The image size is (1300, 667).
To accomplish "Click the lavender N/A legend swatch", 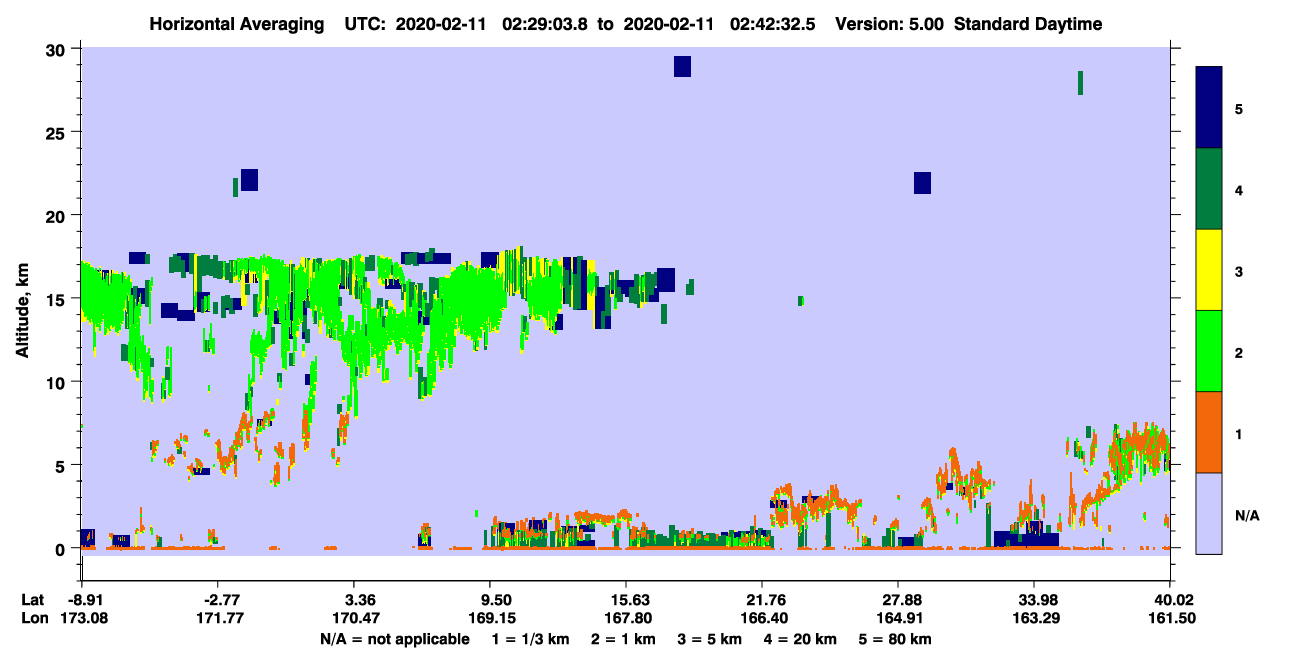I will point(1209,513).
